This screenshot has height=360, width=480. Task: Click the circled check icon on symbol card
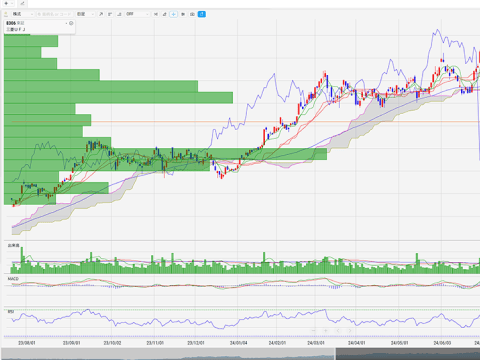pyautogui.click(x=71, y=23)
